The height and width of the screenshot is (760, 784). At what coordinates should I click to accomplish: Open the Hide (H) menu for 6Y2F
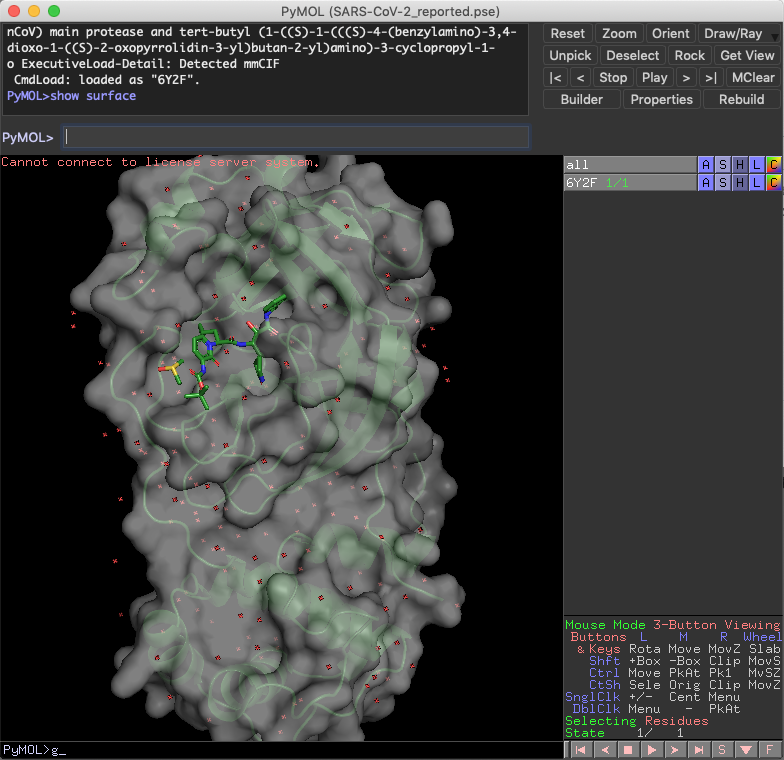(x=740, y=182)
